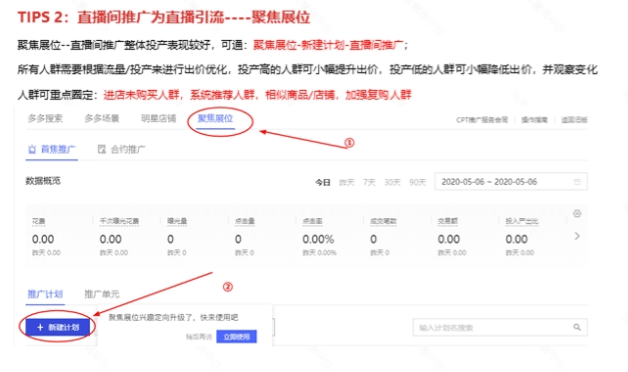Click the 成交笔数 metric label
Image resolution: width=628 pixels, height=372 pixels.
click(x=383, y=221)
